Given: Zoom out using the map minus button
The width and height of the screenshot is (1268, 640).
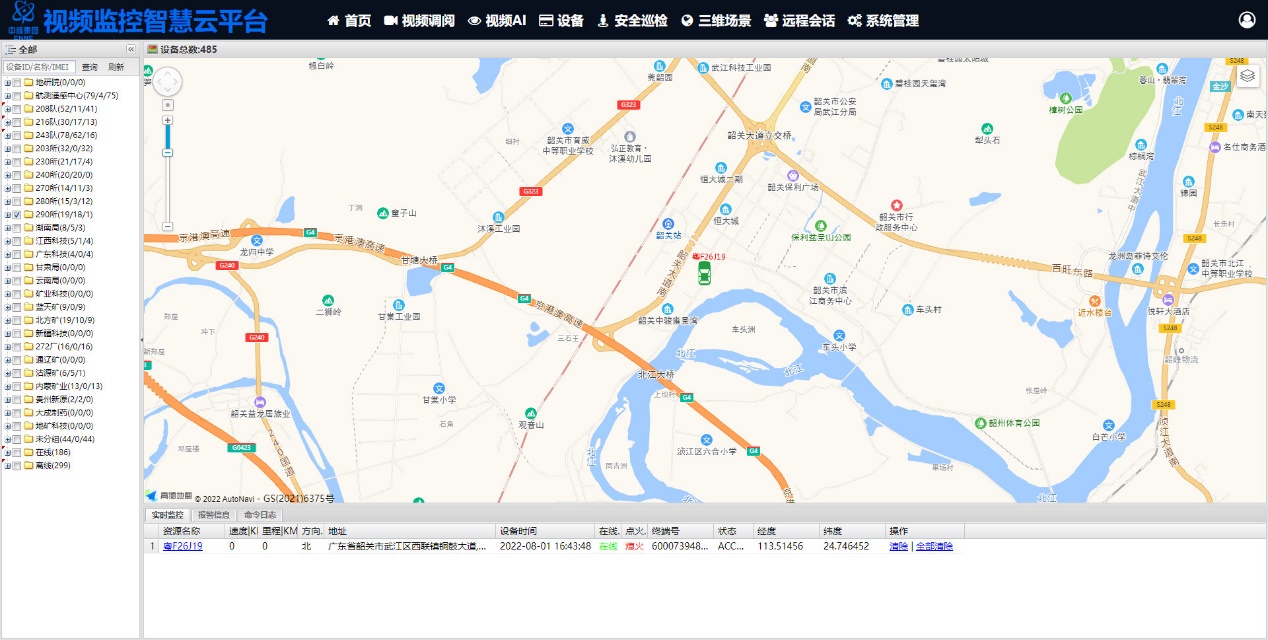Looking at the screenshot, I should tap(167, 226).
